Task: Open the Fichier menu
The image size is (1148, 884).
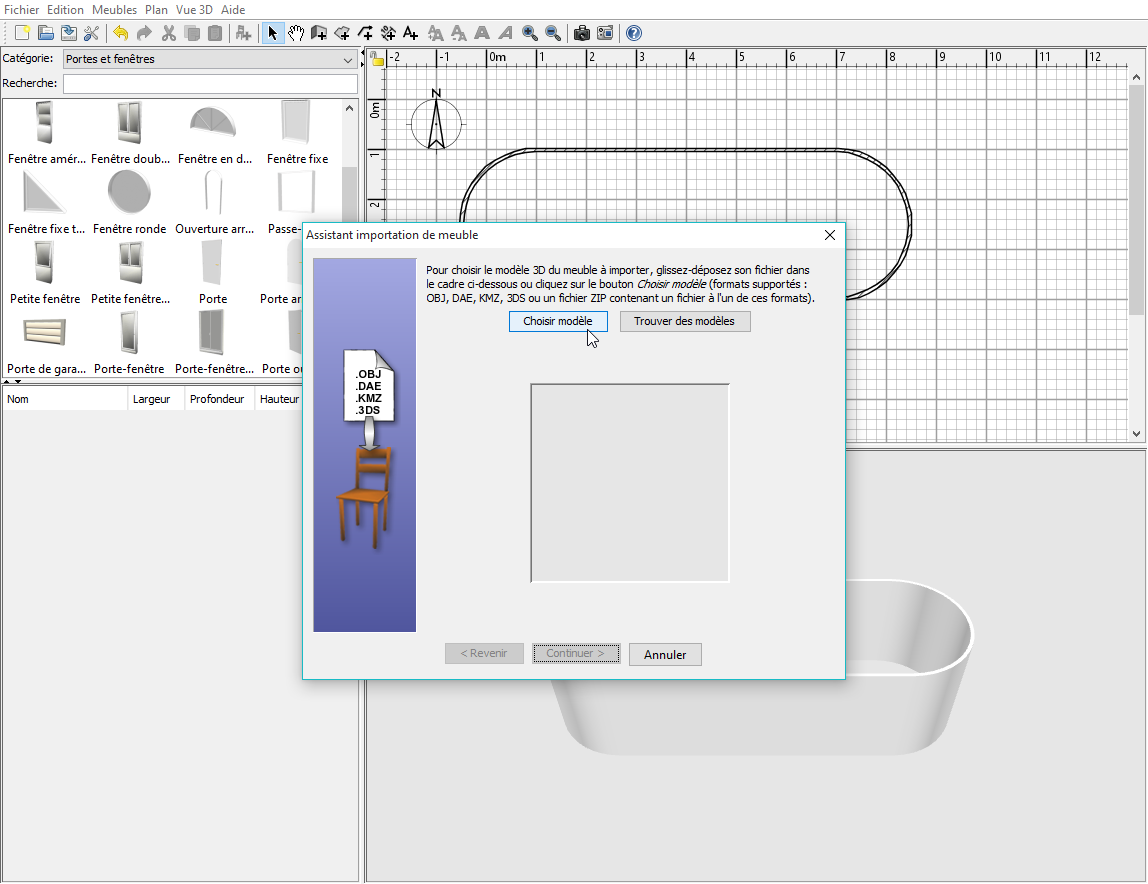Action: 21,10
